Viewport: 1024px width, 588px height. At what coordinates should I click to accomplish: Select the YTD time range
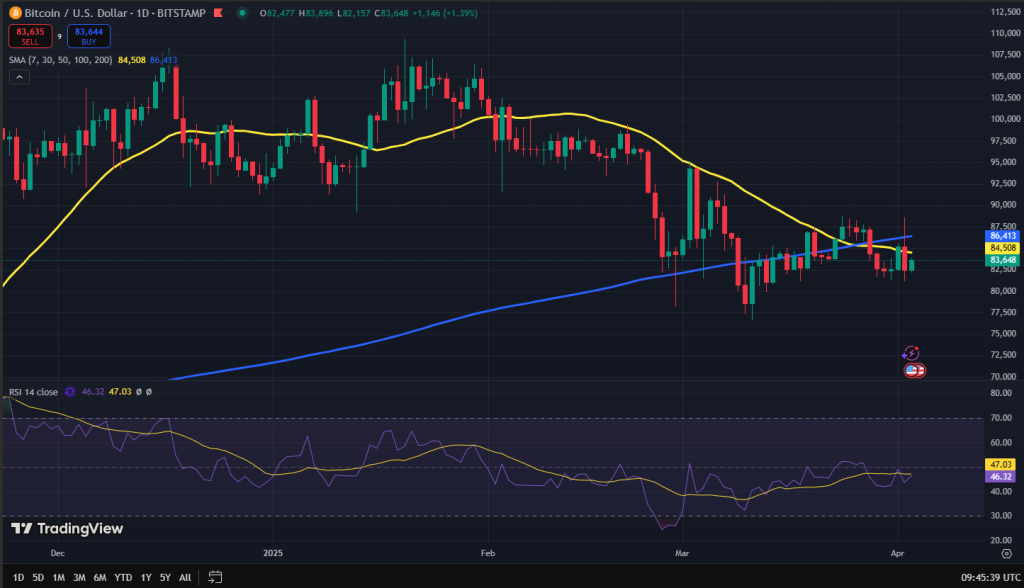pos(123,578)
